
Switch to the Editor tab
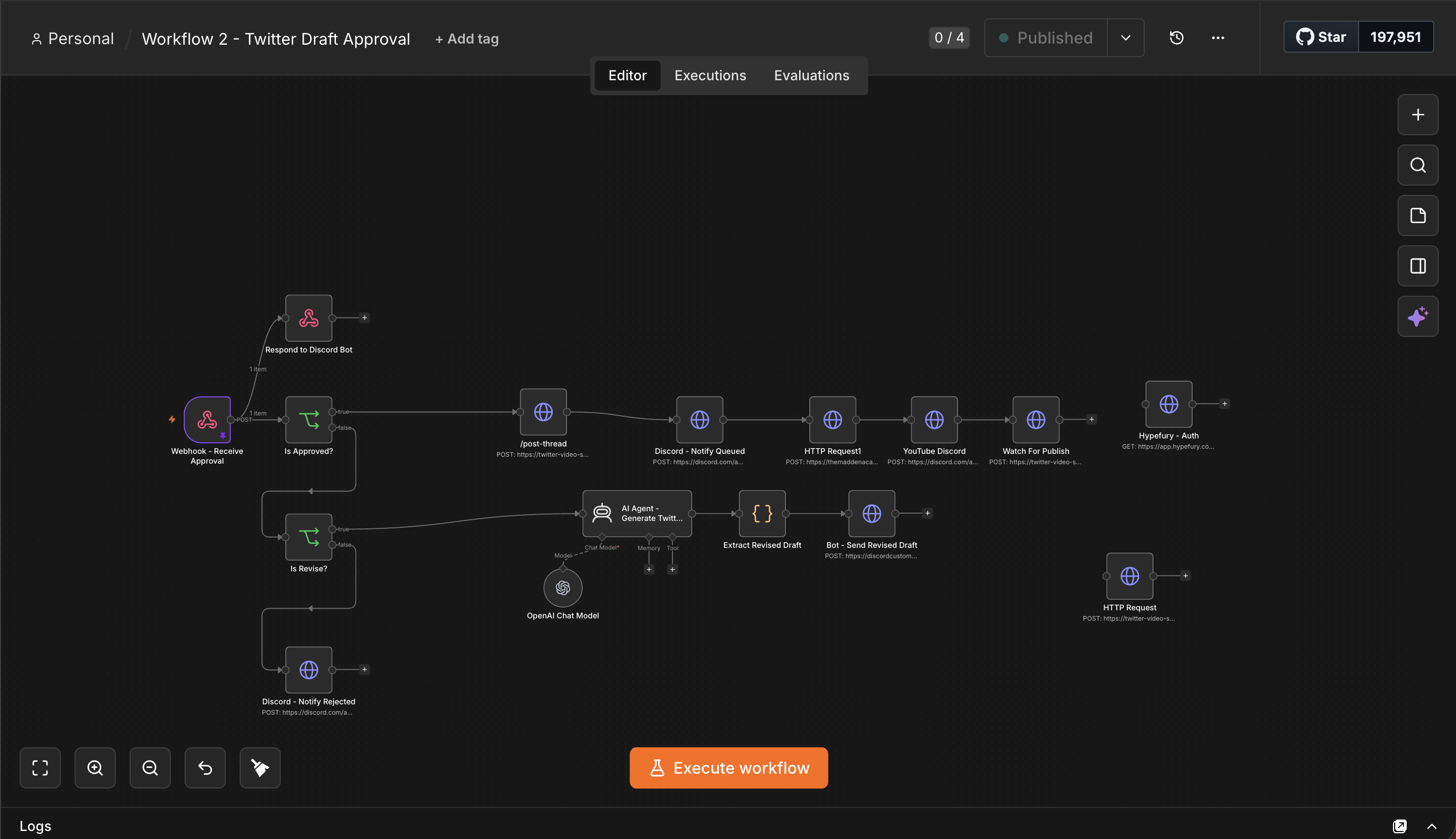(627, 76)
